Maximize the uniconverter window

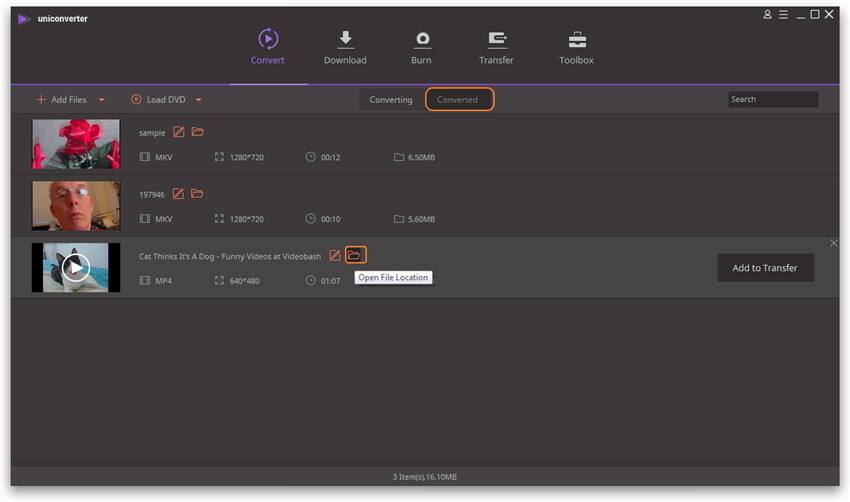click(815, 15)
